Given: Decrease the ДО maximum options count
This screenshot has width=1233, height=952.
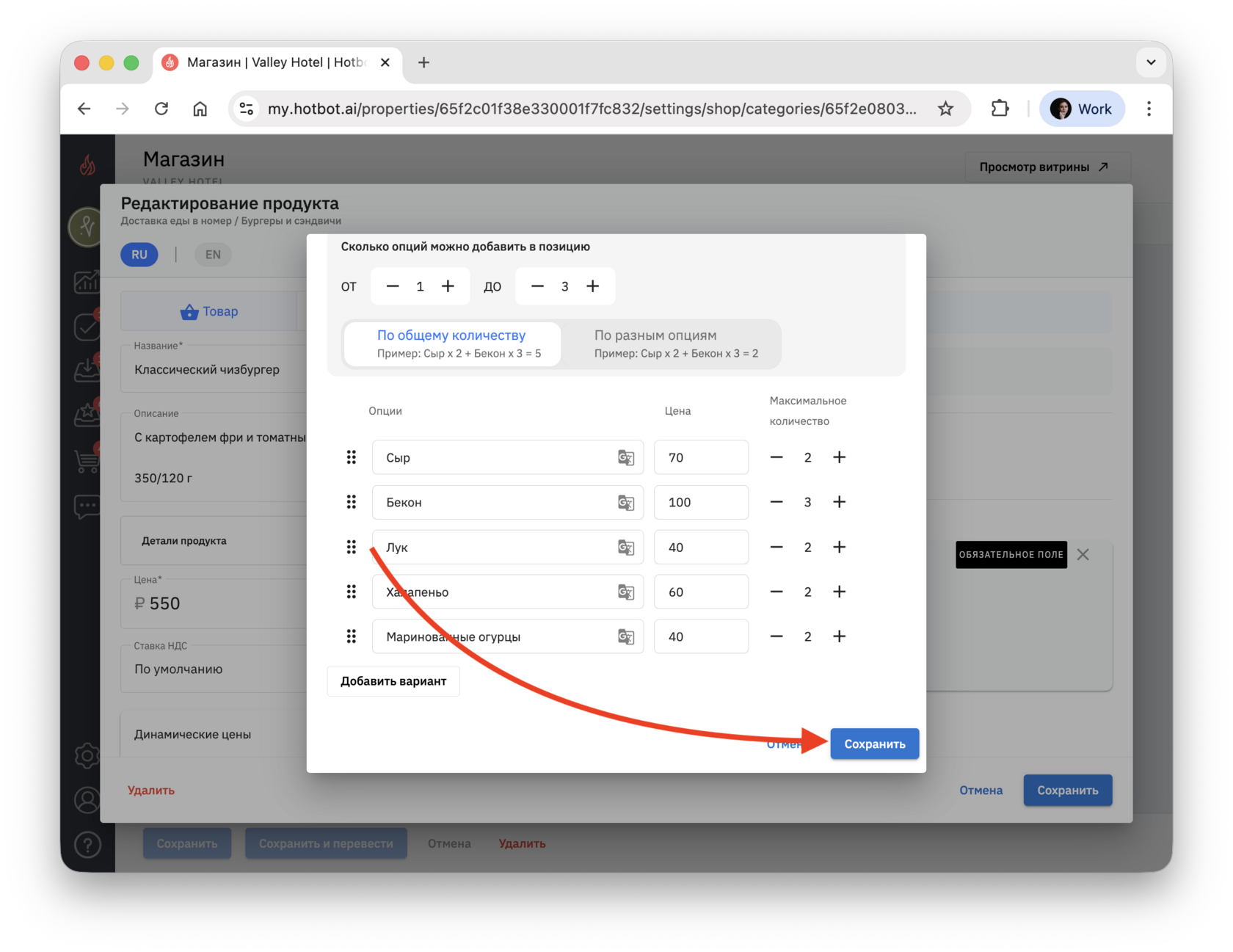Looking at the screenshot, I should (x=537, y=286).
